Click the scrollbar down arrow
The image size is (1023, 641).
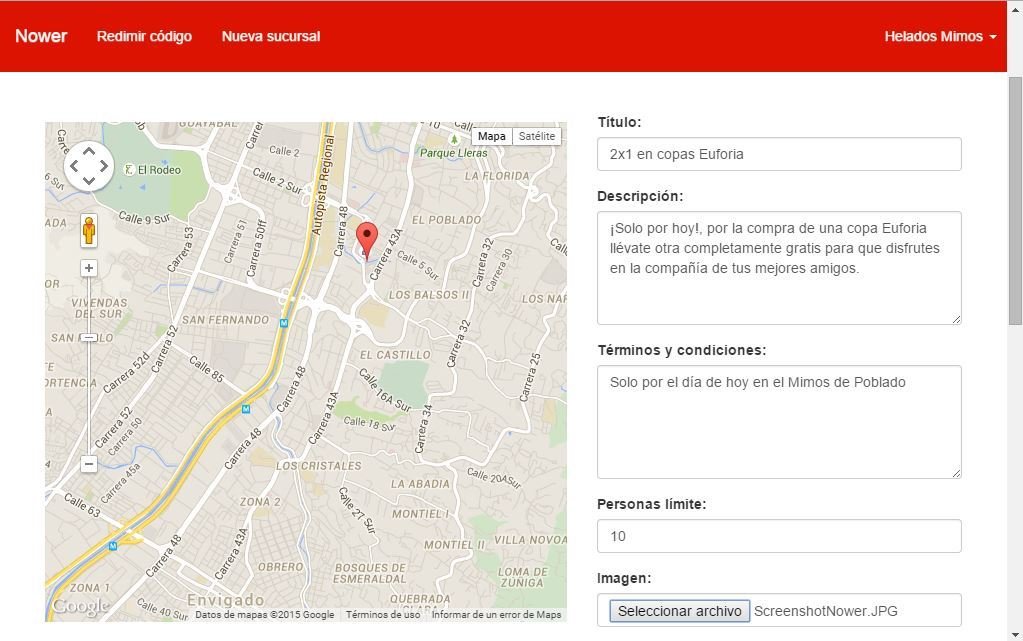coord(1015,634)
